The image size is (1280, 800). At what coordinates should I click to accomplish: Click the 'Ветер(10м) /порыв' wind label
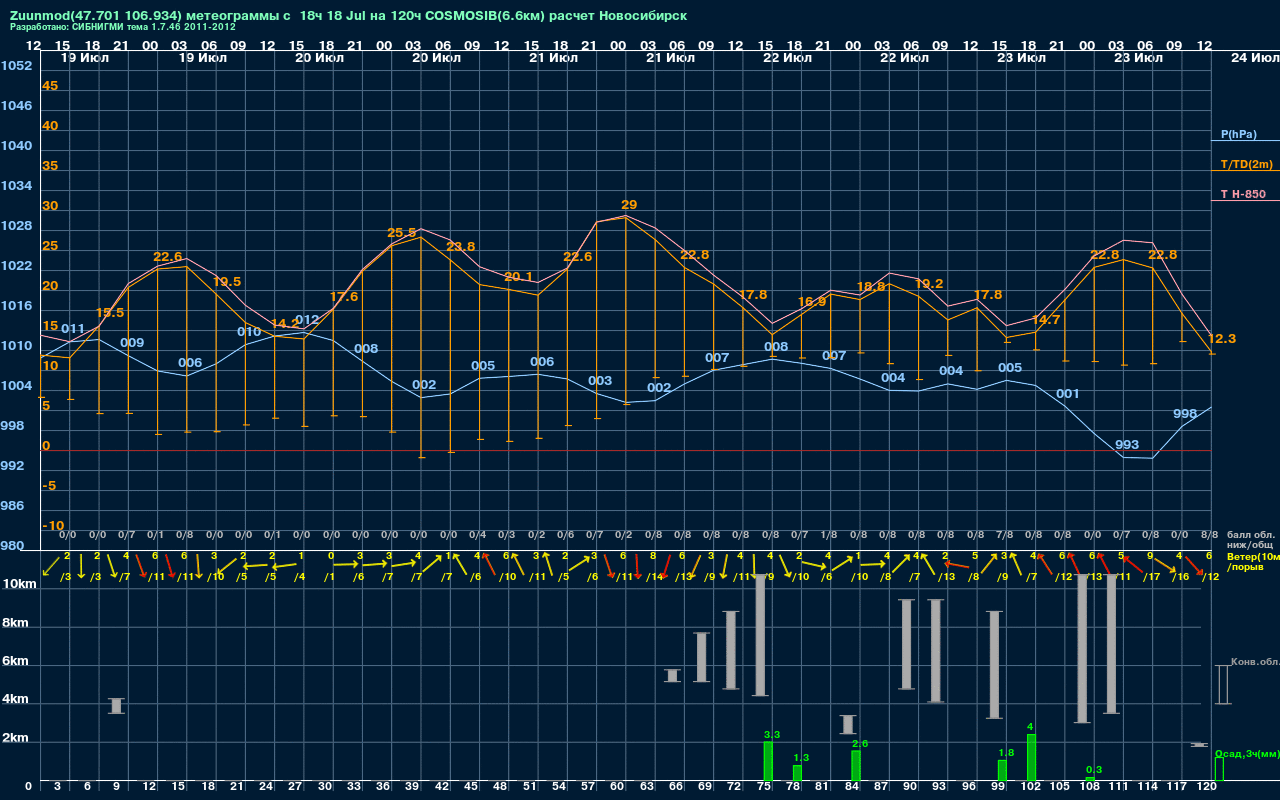1253,562
